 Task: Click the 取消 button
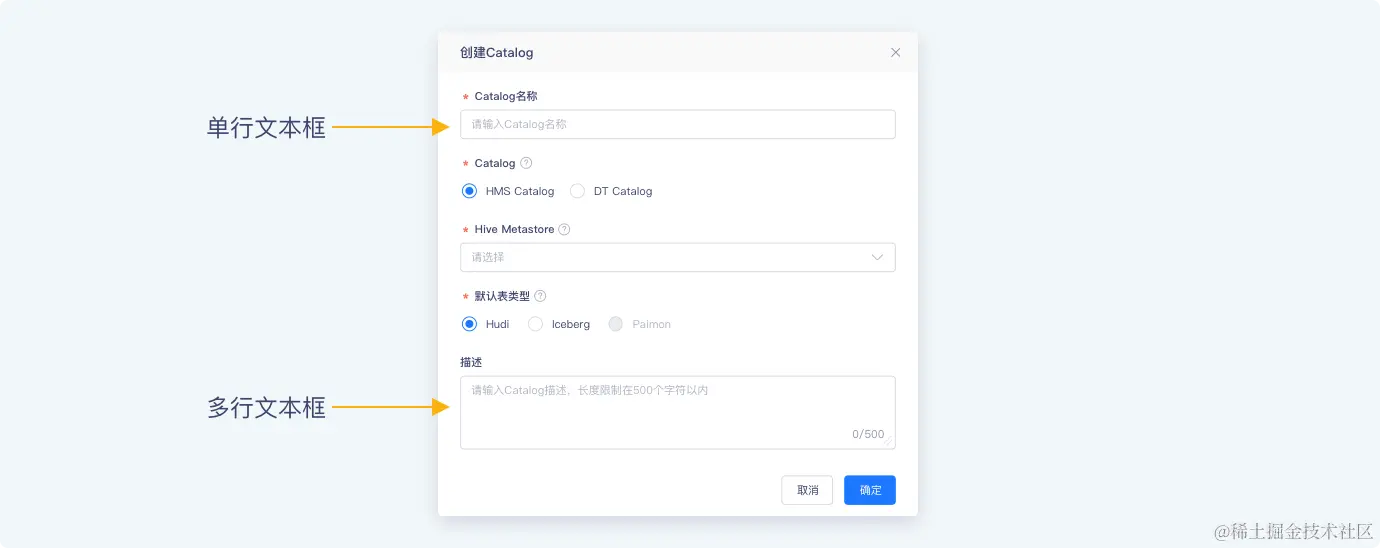pos(807,490)
